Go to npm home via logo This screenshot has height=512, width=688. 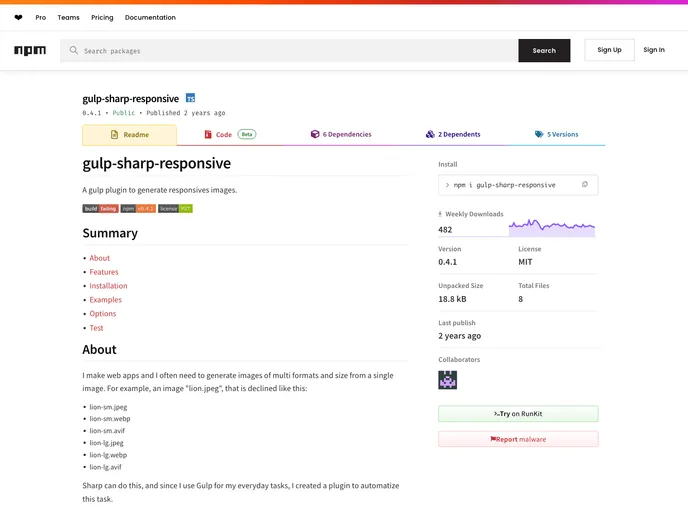30,50
